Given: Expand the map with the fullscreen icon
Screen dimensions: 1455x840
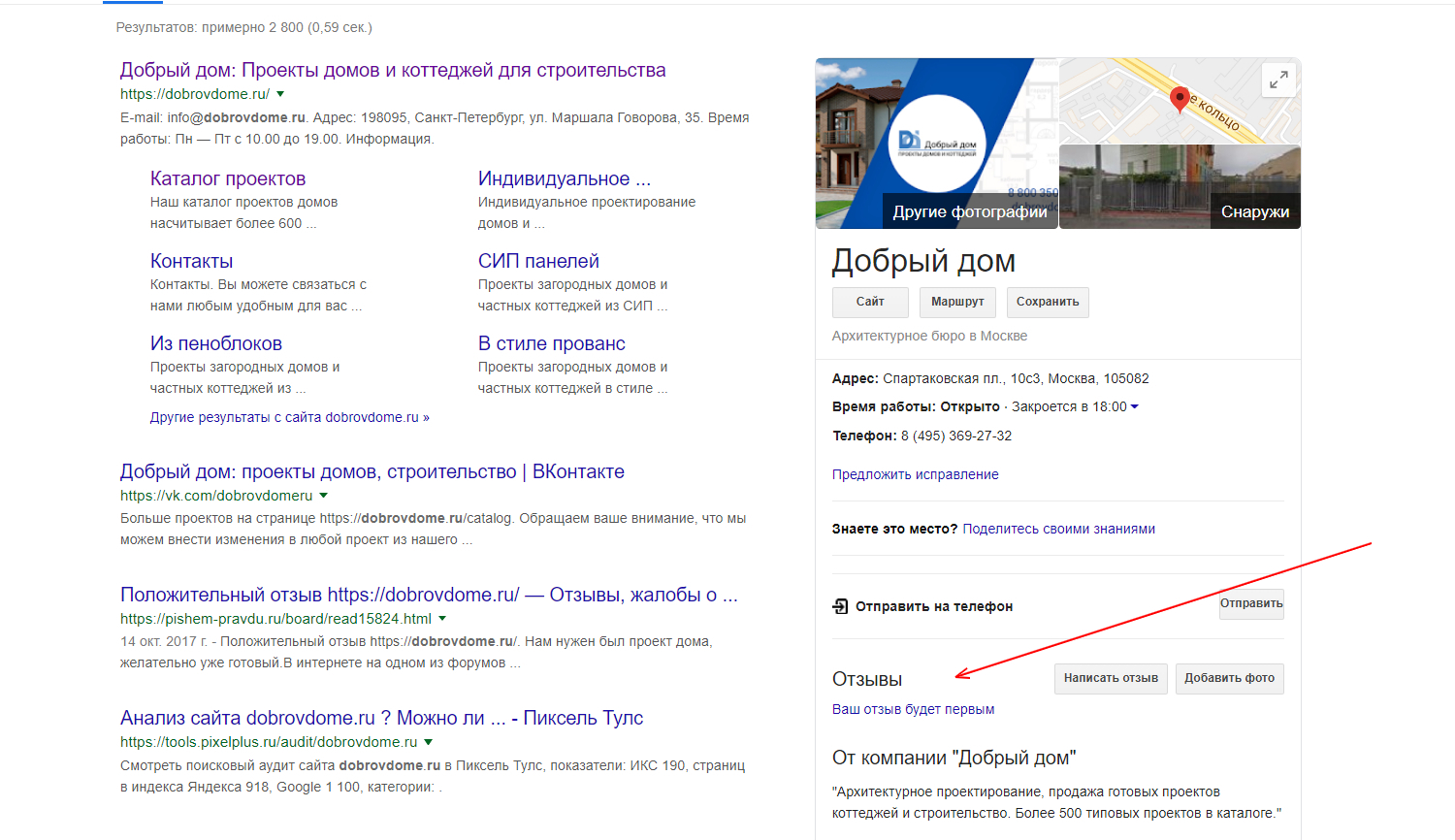Looking at the screenshot, I should pyautogui.click(x=1279, y=80).
